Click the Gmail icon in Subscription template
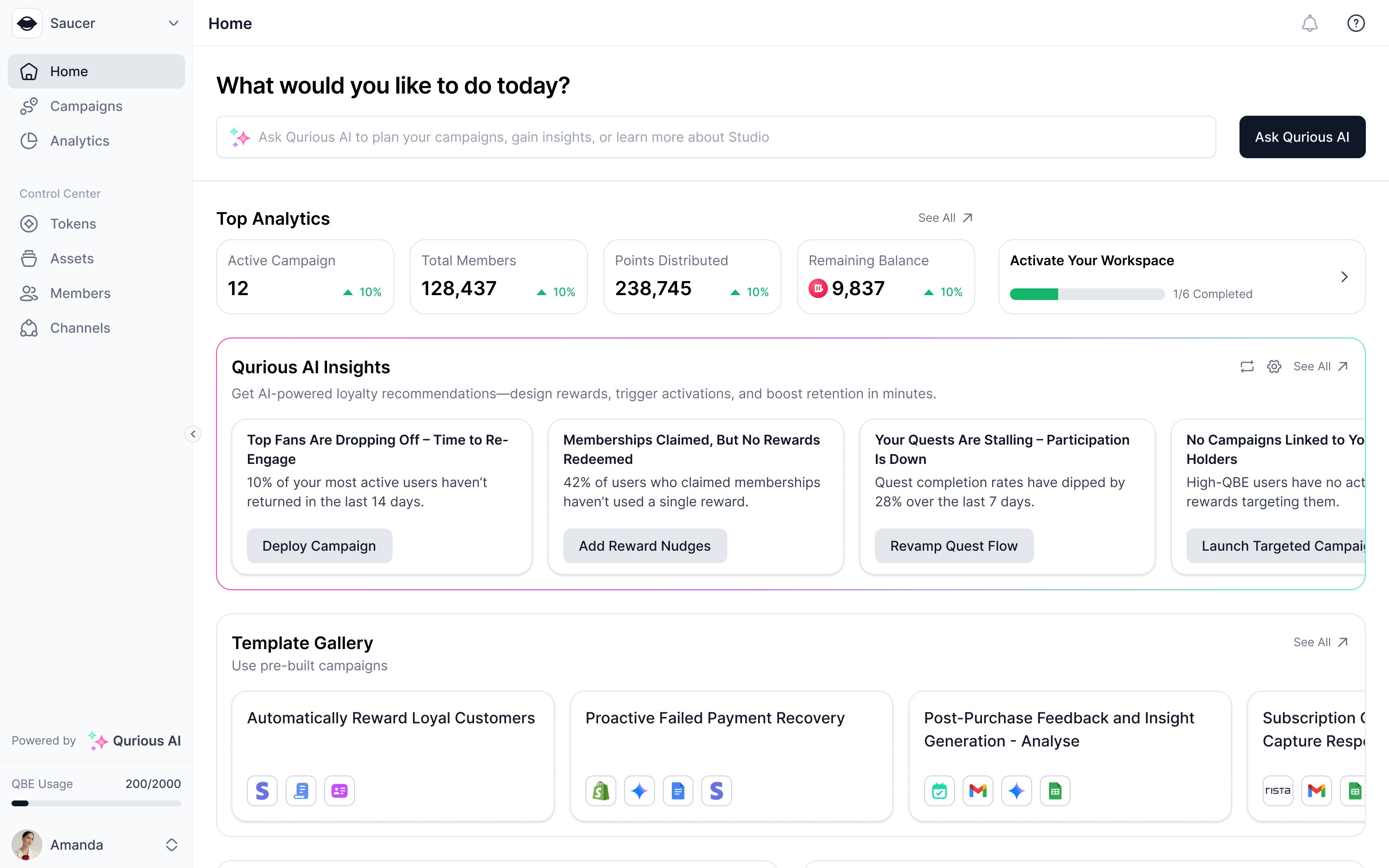The height and width of the screenshot is (868, 1389). [x=1317, y=791]
